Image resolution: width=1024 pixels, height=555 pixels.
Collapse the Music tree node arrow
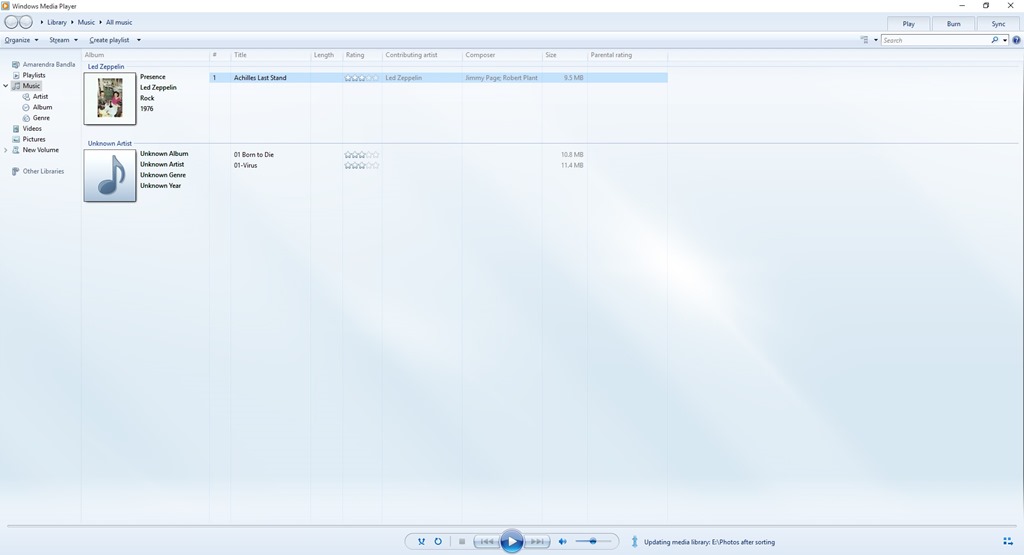click(x=6, y=86)
